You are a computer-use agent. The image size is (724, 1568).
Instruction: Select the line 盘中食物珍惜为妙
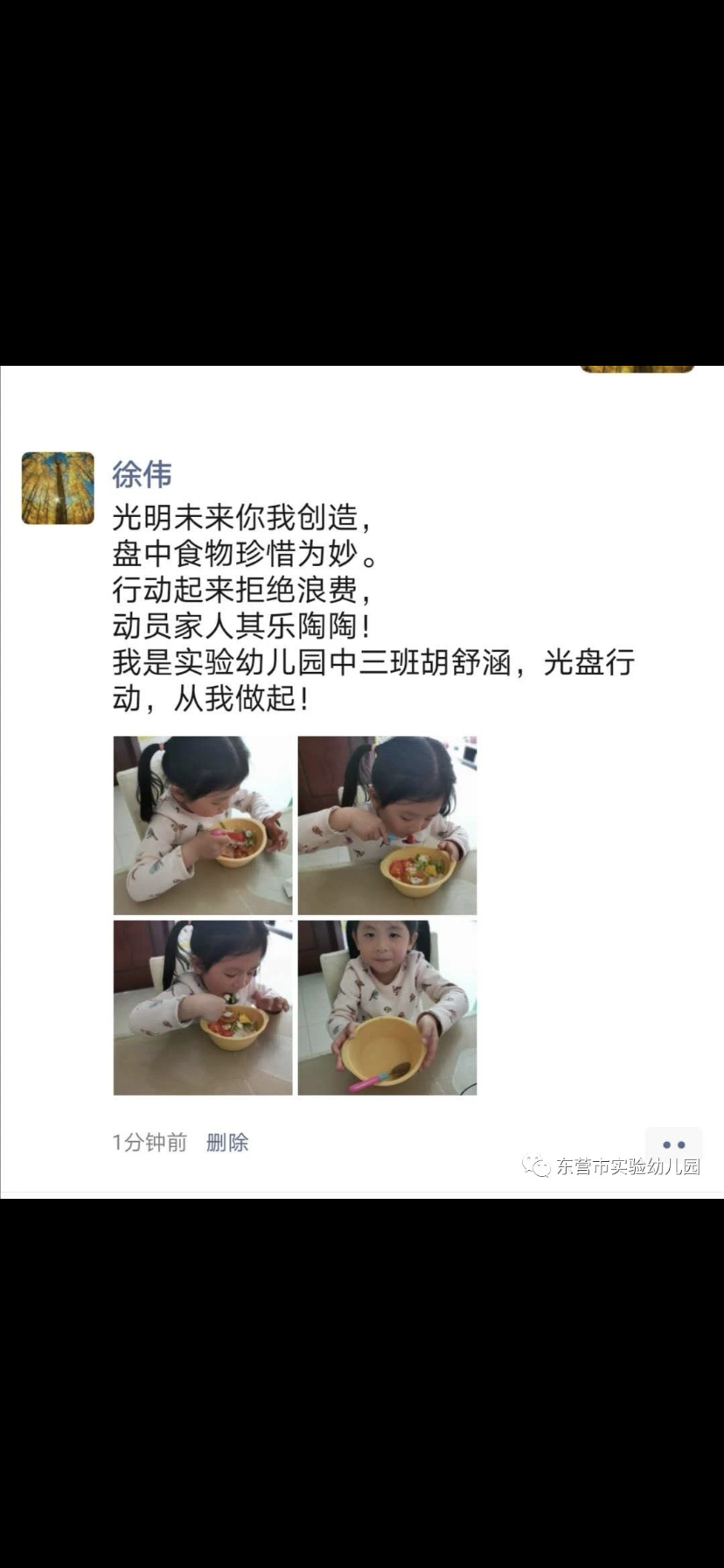235,555
